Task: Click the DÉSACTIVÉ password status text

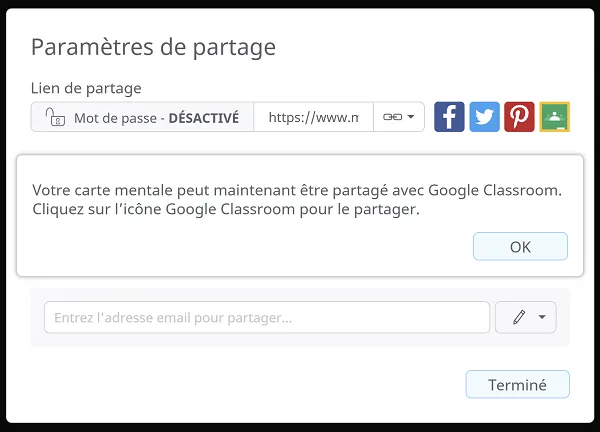Action: pos(203,118)
